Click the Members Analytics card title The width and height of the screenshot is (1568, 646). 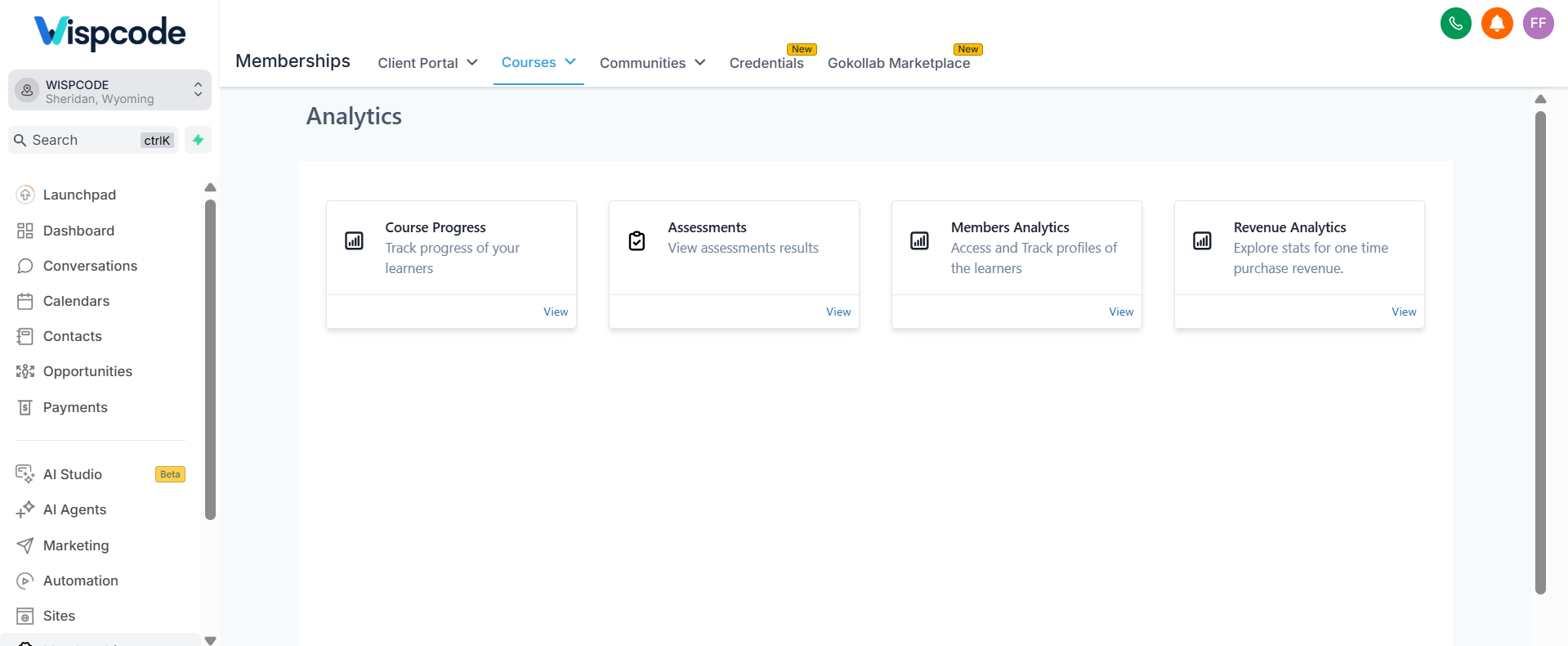tap(1010, 227)
